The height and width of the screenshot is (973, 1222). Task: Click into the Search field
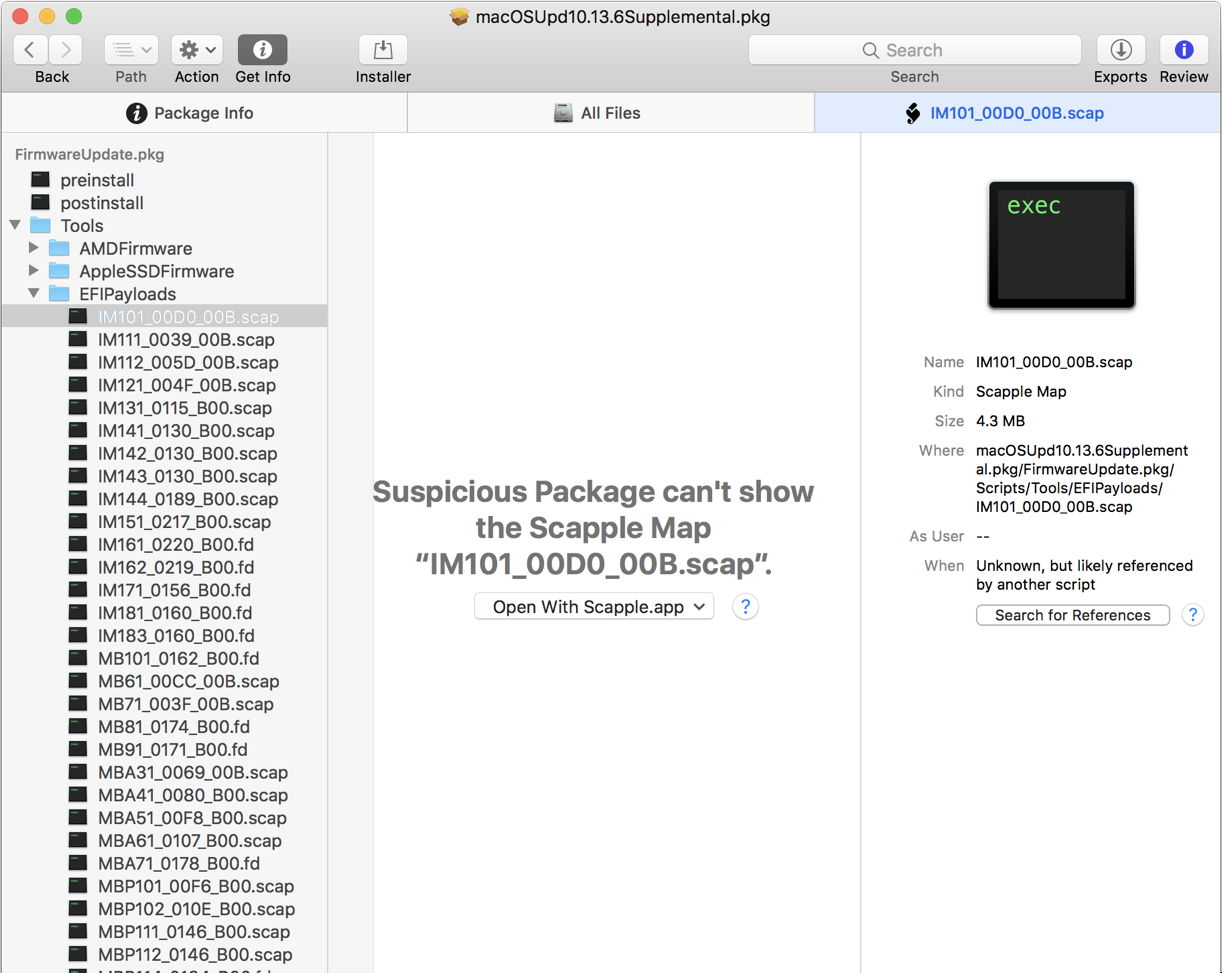914,50
